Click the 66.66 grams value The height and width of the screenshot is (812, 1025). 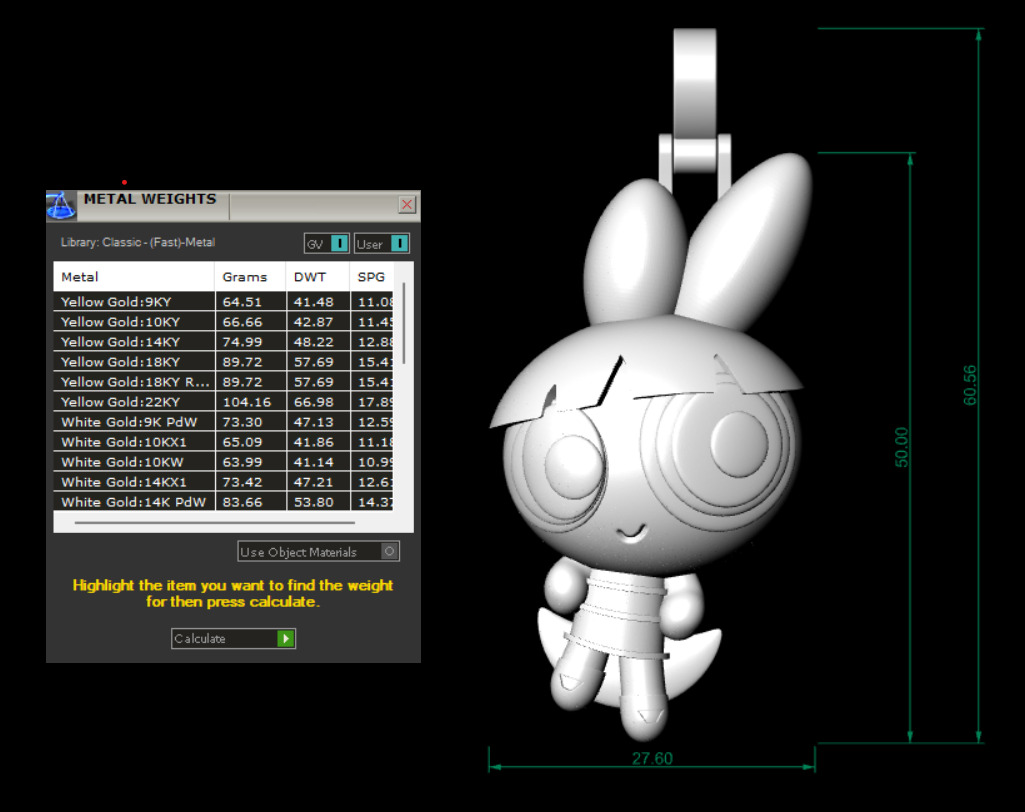[x=242, y=322]
